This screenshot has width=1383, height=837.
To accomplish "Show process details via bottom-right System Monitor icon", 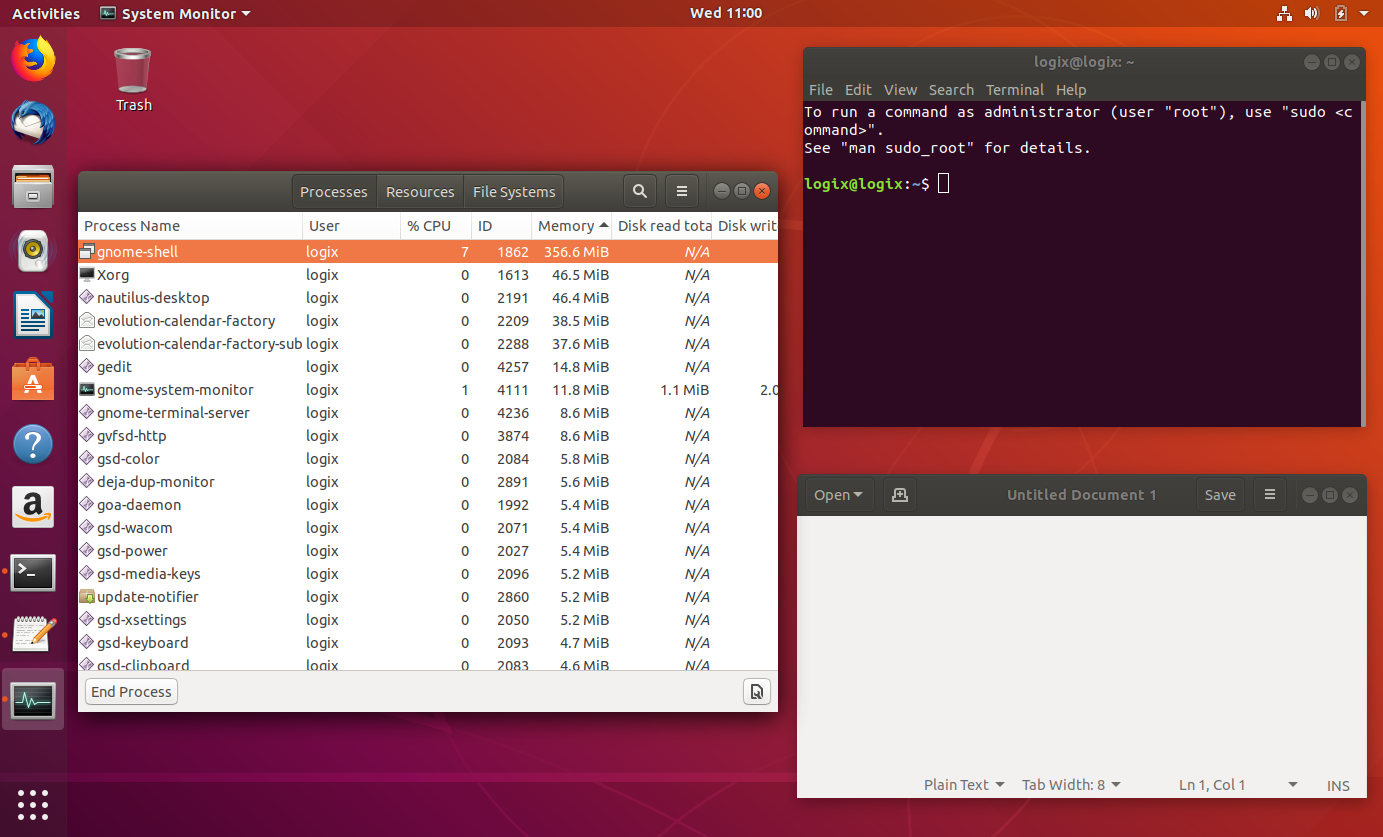I will [757, 691].
